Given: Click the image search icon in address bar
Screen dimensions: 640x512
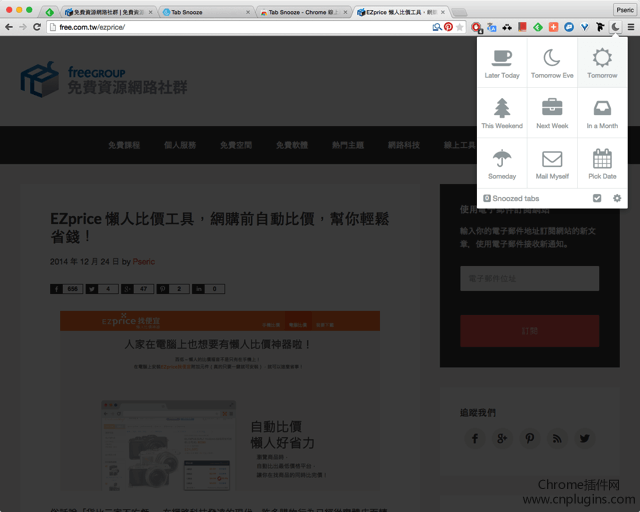Looking at the screenshot, I should [x=437, y=27].
